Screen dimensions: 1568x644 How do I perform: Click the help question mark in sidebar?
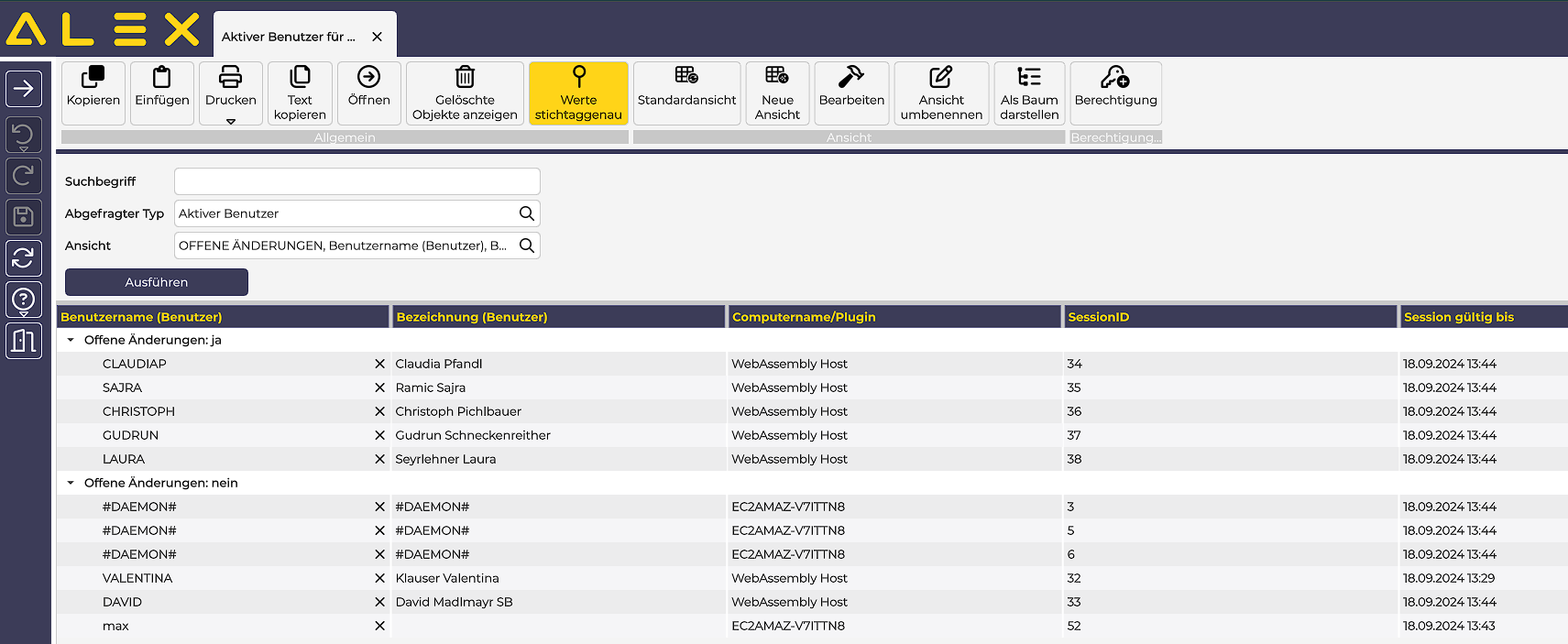tap(24, 300)
